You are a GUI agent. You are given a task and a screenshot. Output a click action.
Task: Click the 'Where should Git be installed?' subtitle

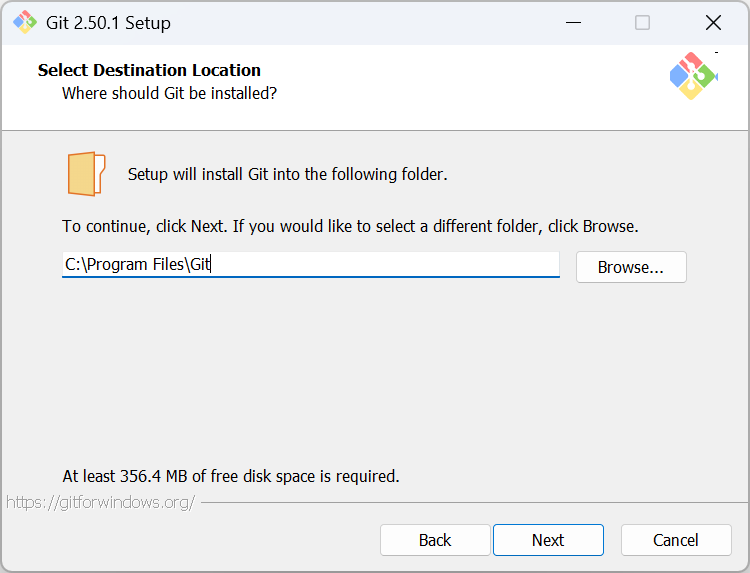click(x=169, y=93)
